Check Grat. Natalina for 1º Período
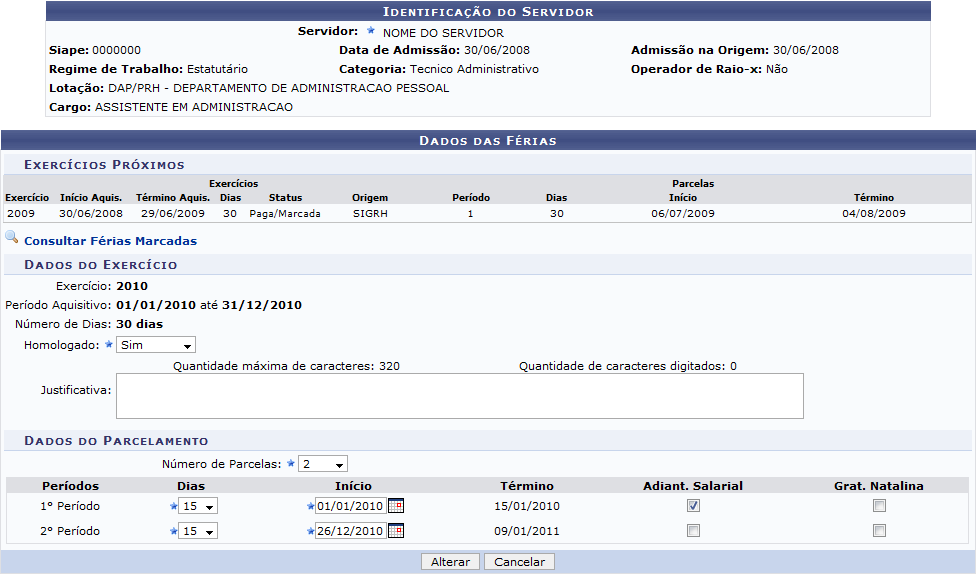This screenshot has height=575, width=976. coord(879,506)
